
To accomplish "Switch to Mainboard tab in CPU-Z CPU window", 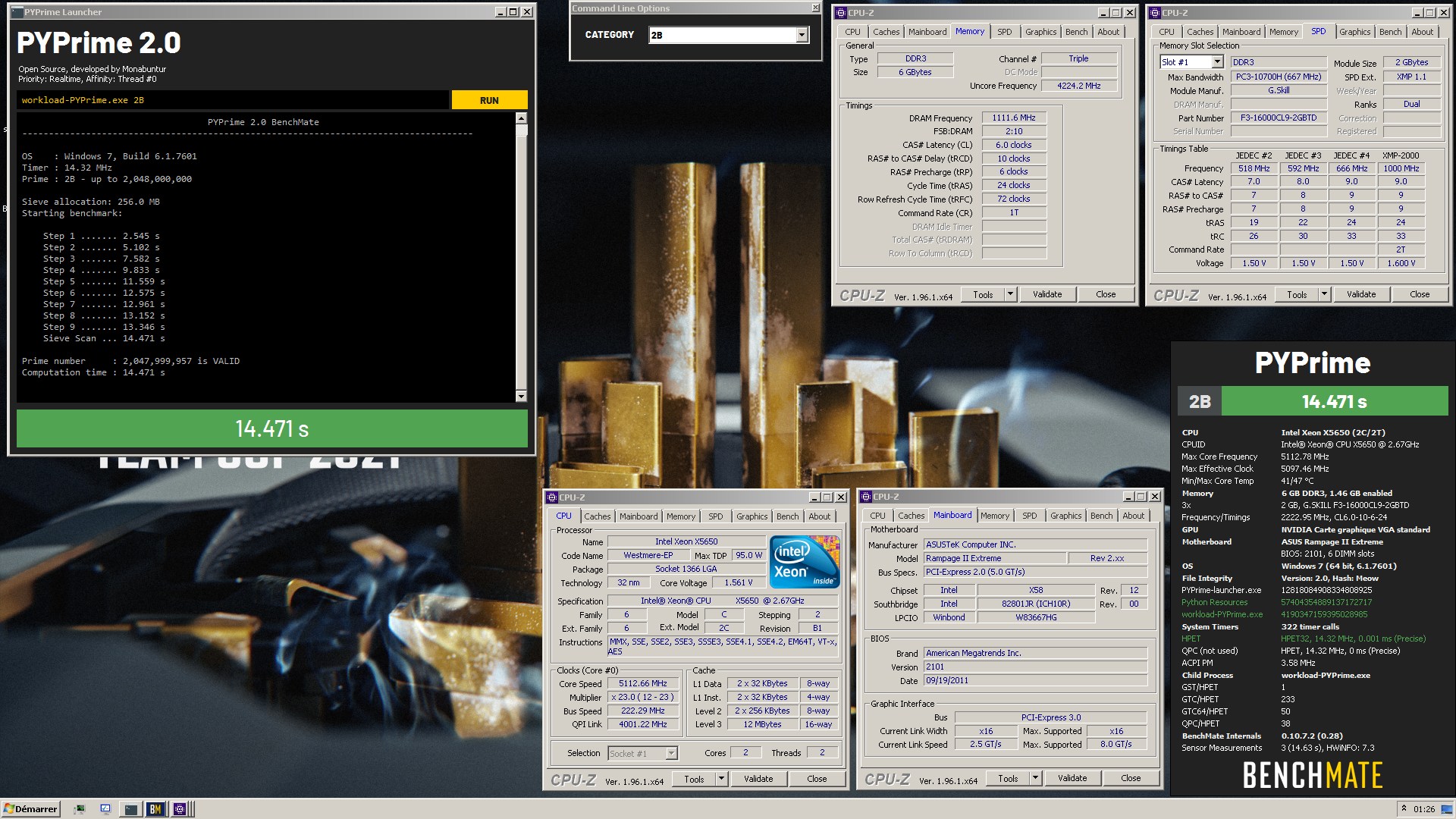I will pyautogui.click(x=639, y=516).
